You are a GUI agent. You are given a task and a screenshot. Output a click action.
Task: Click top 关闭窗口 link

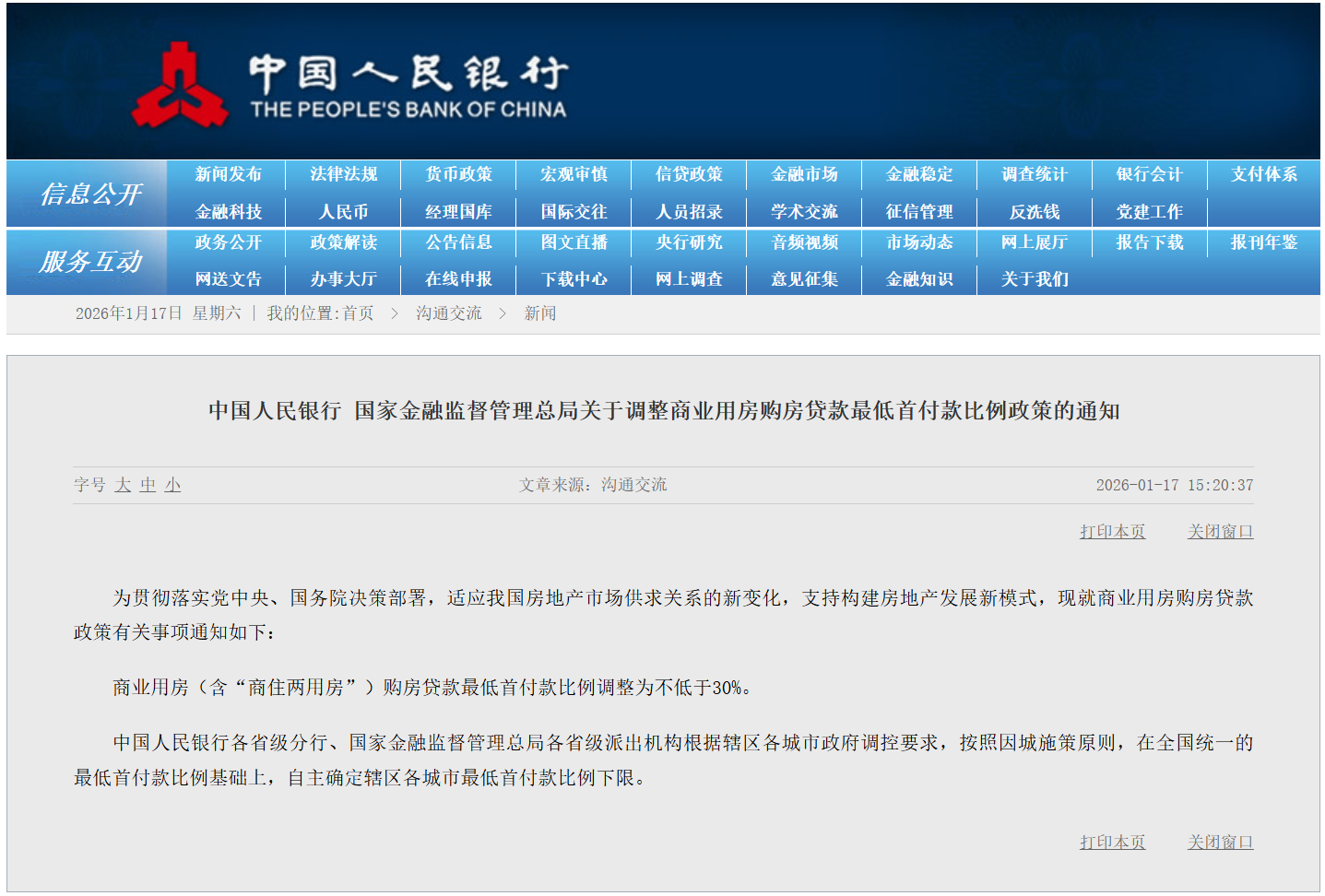[x=1220, y=532]
